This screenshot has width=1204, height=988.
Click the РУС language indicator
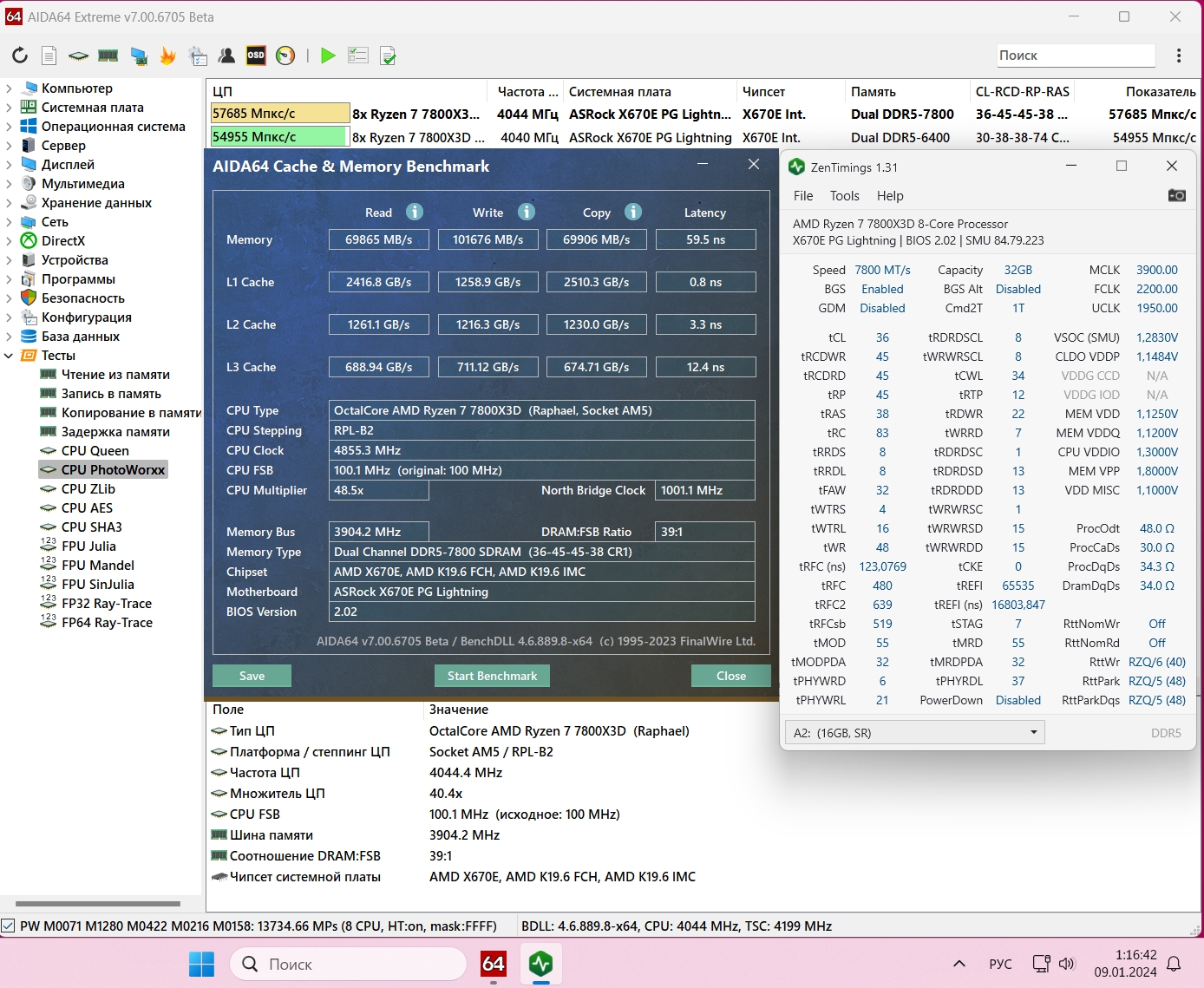coord(1000,964)
